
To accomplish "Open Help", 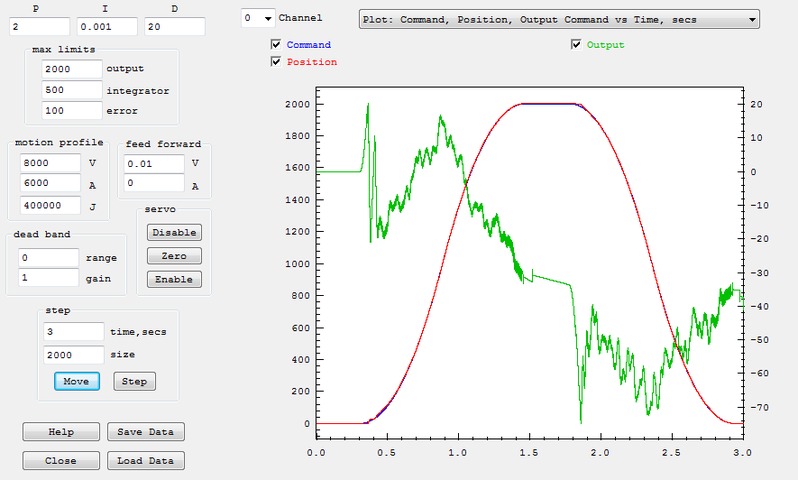I will tap(61, 432).
